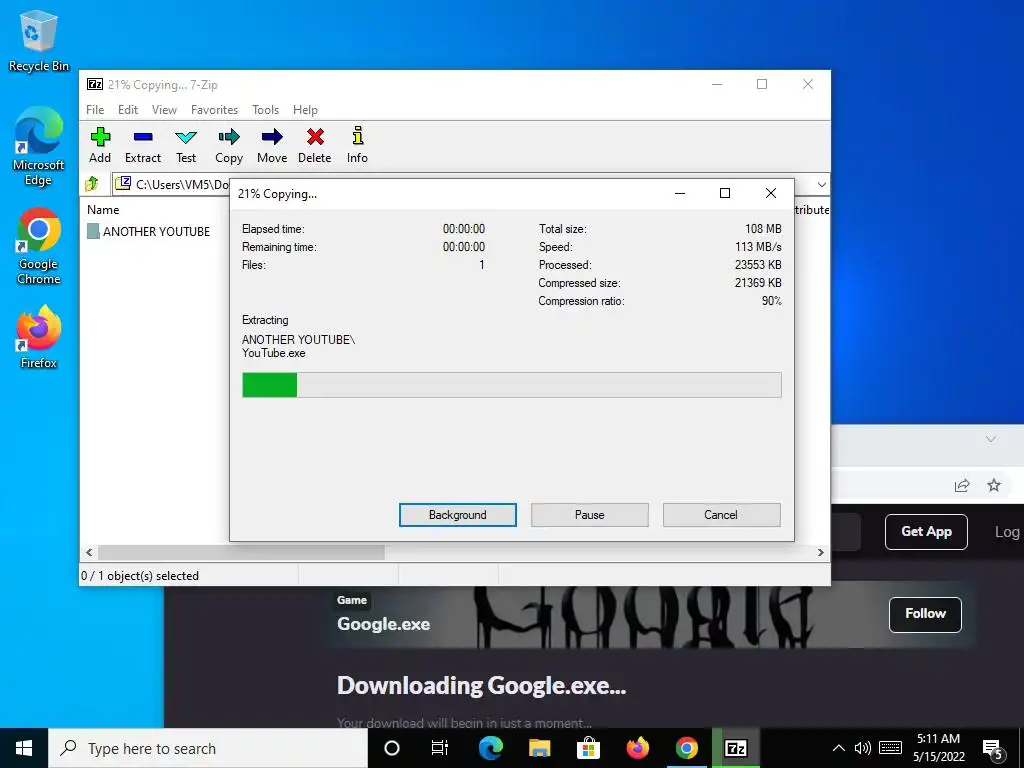Click the Test toolbar icon
Screen dimensions: 1024x768
coord(185,145)
